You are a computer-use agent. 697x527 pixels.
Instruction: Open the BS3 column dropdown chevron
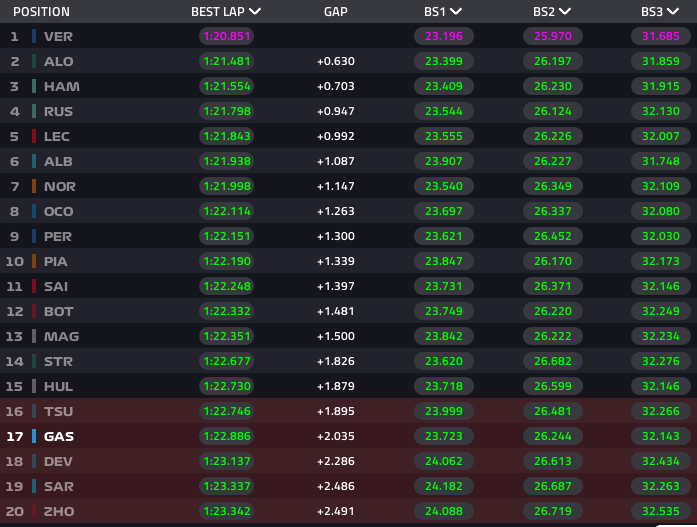673,12
